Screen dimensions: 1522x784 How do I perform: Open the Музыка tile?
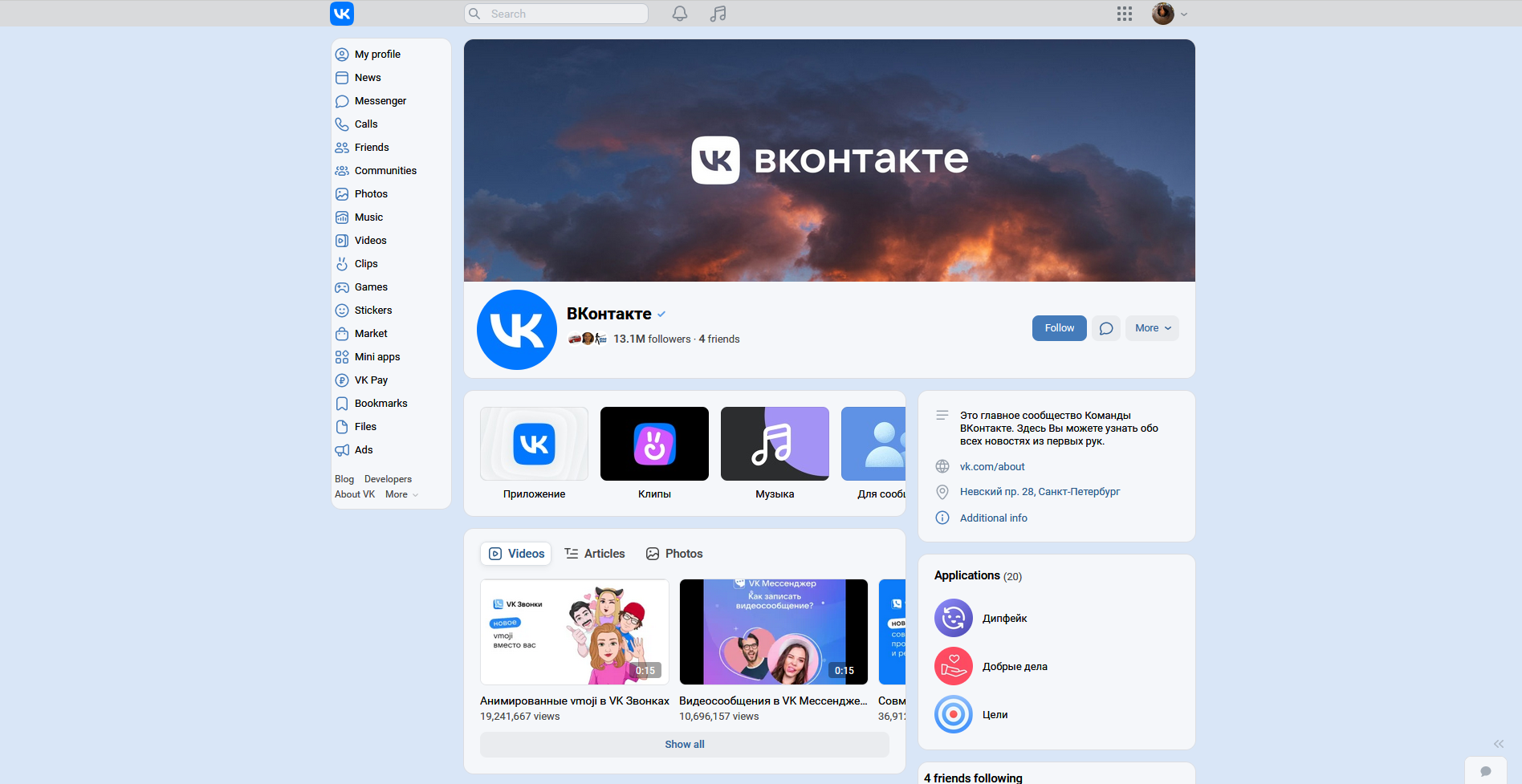click(x=775, y=453)
